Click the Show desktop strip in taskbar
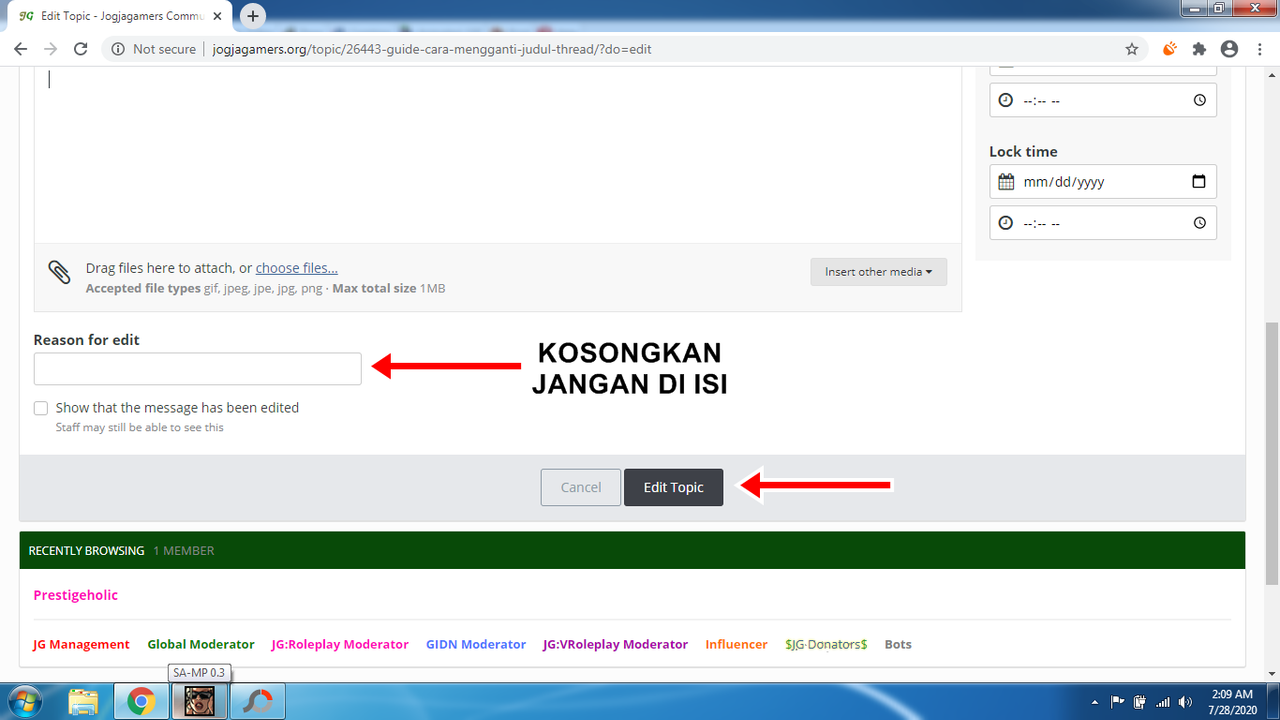The image size is (1280, 720). 1272,702
